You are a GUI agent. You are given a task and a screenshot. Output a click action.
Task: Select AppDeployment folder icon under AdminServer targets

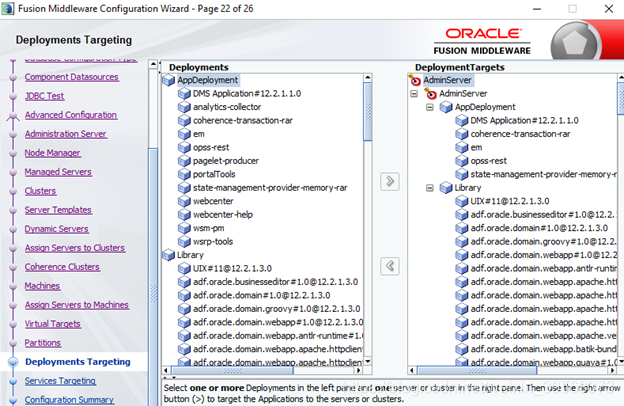pos(446,107)
